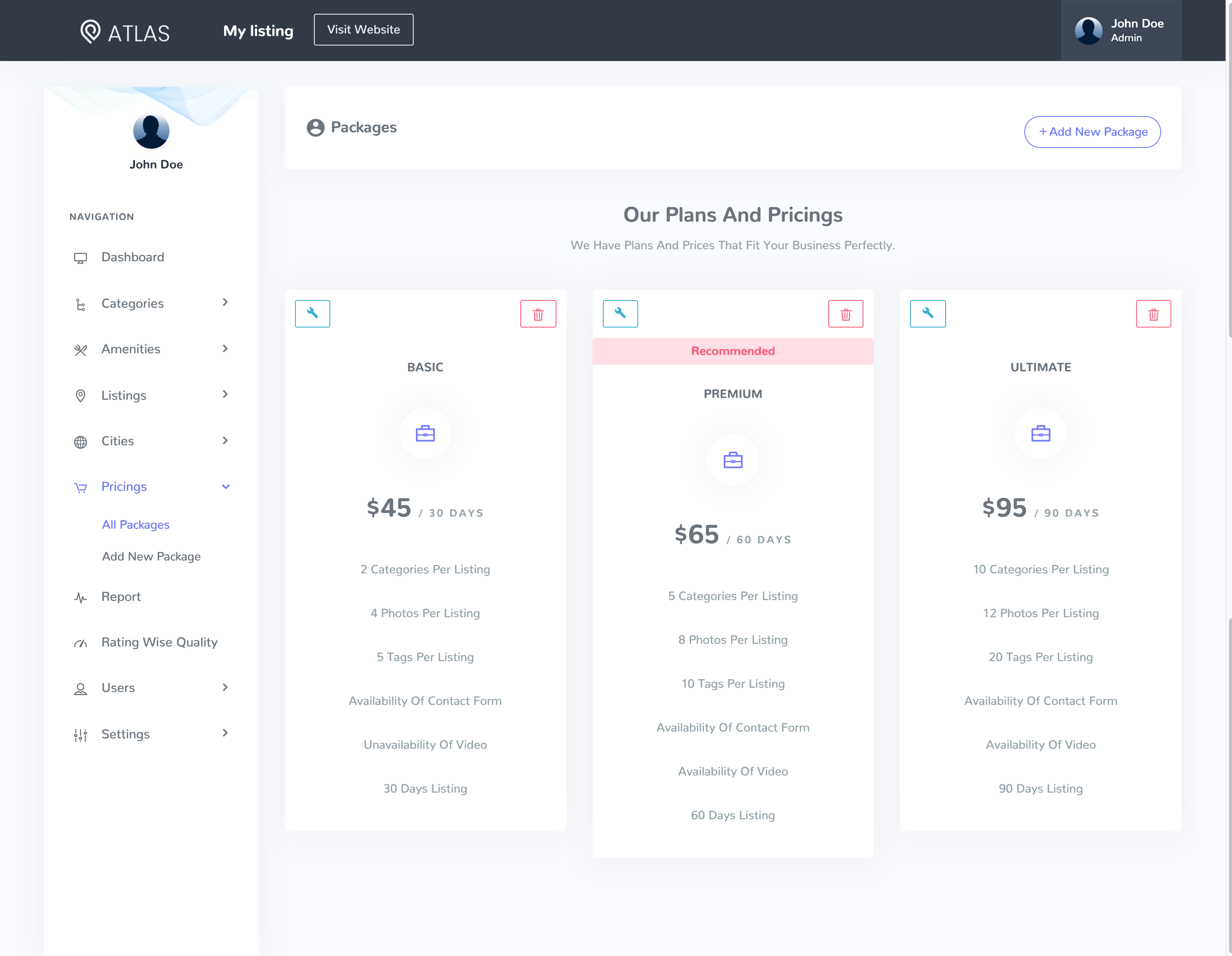
Task: Click the Basic package wrench edit icon
Action: pos(312,314)
